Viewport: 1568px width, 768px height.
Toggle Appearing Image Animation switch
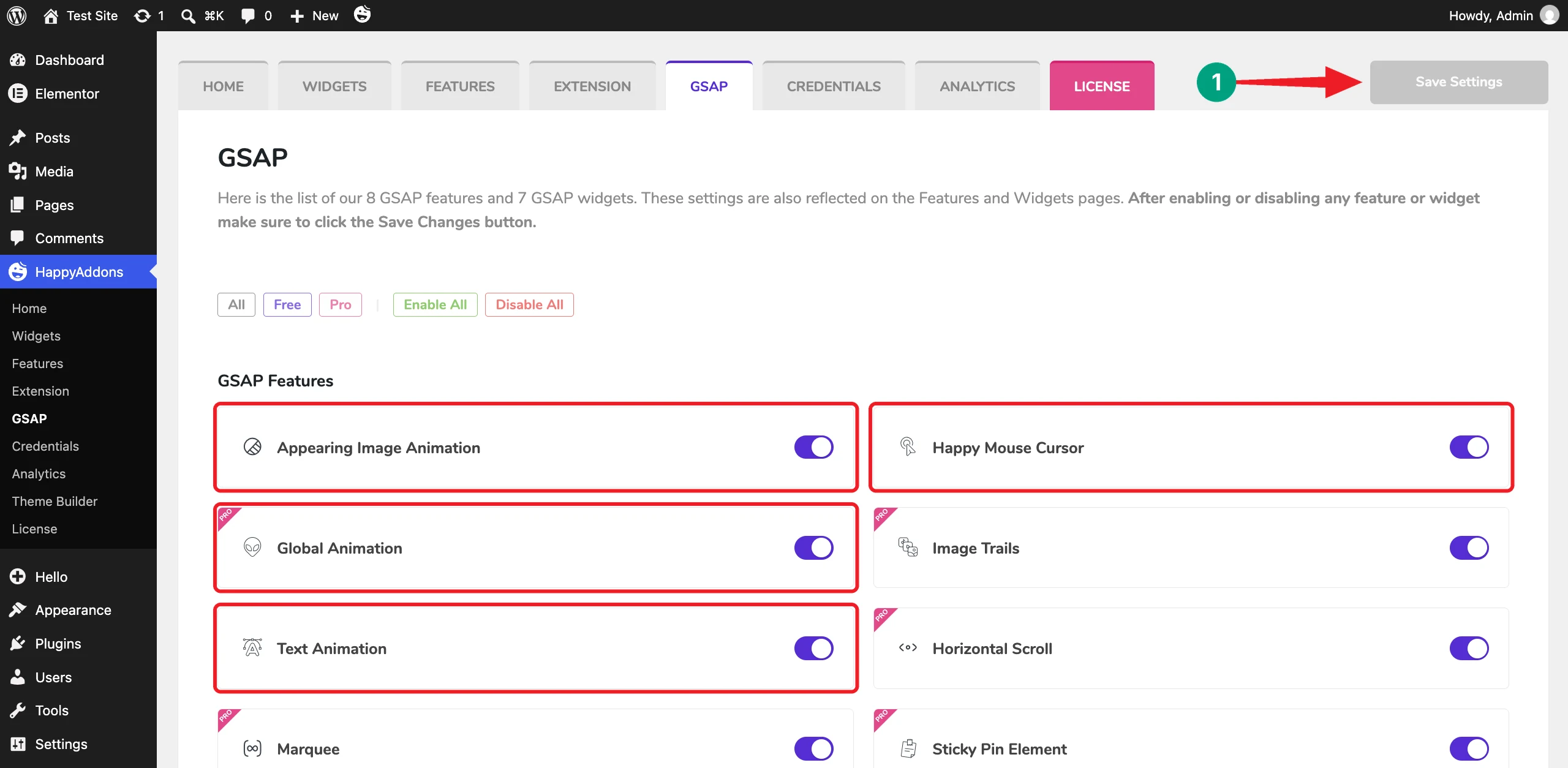(x=813, y=447)
